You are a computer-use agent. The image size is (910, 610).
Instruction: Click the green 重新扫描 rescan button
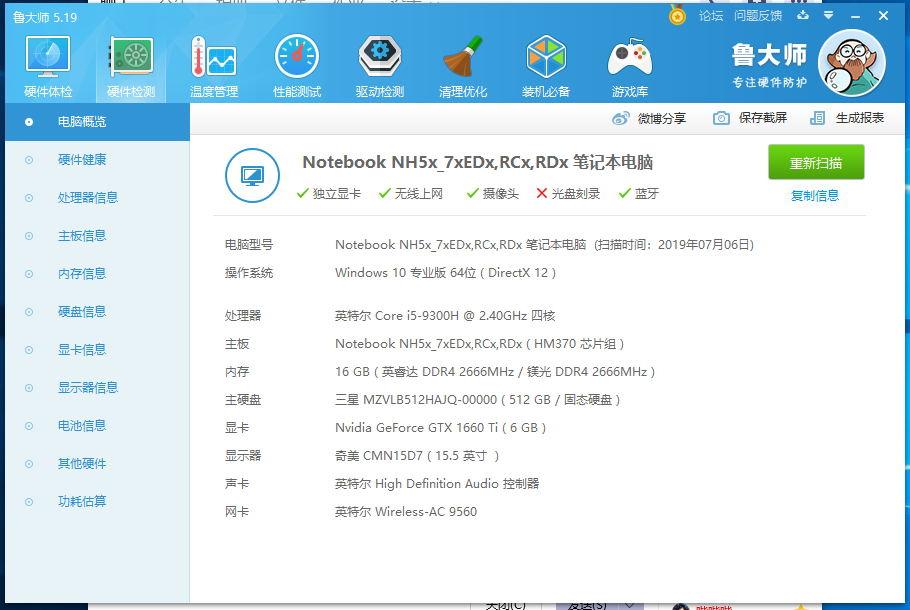tap(816, 162)
